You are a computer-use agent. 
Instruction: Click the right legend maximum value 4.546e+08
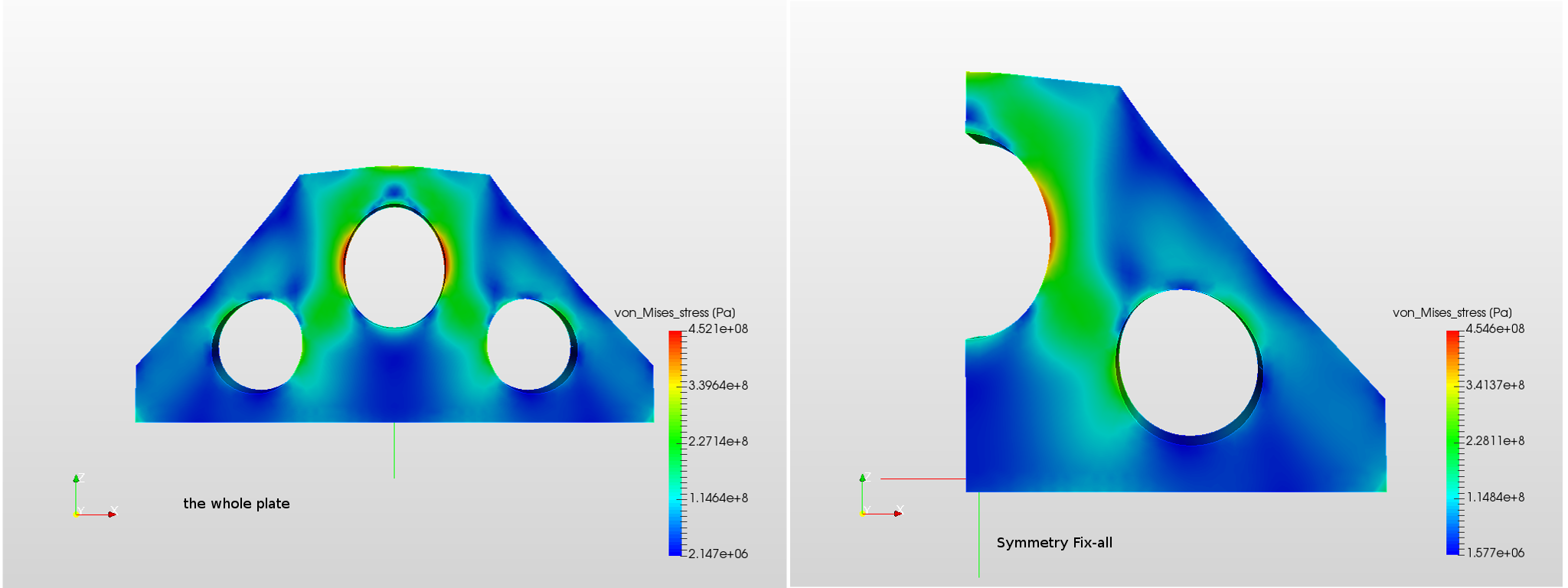tap(1495, 329)
